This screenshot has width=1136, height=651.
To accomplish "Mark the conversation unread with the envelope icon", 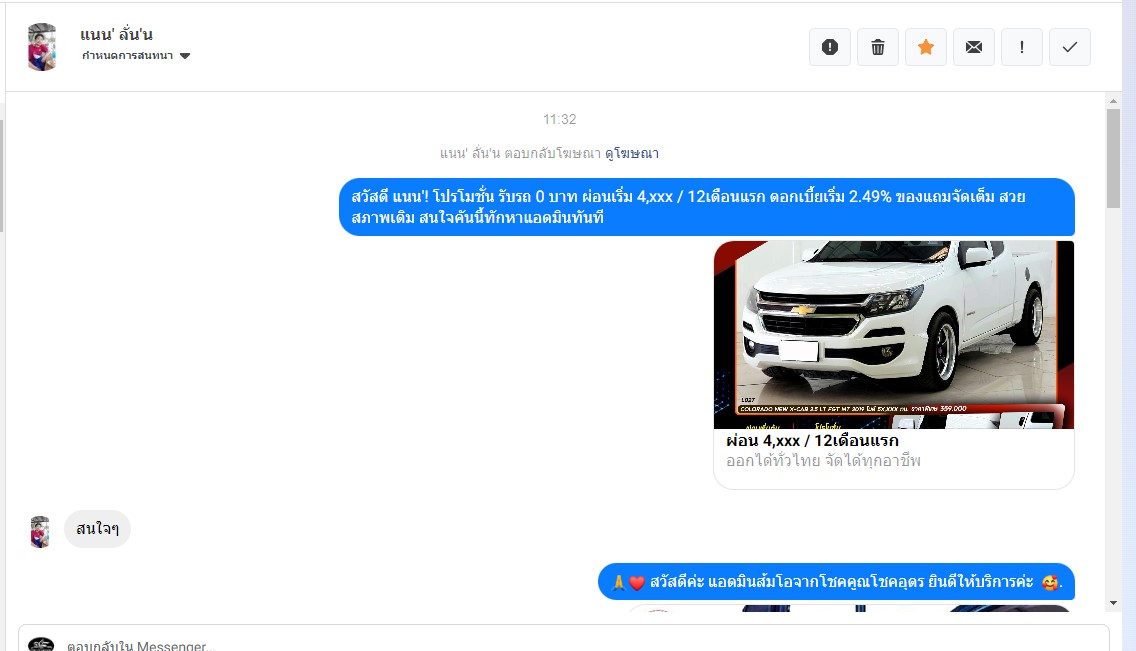I will [974, 47].
